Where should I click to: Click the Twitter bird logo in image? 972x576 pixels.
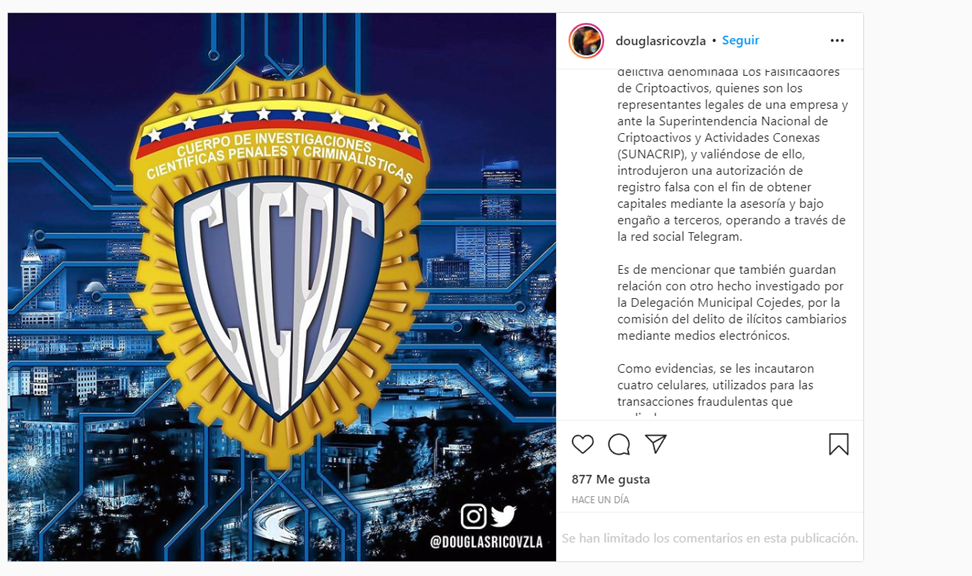(503, 516)
